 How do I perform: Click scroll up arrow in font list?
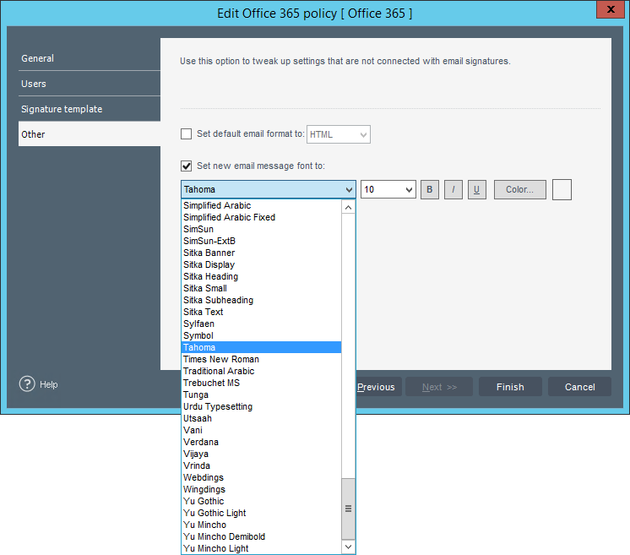pyautogui.click(x=348, y=207)
